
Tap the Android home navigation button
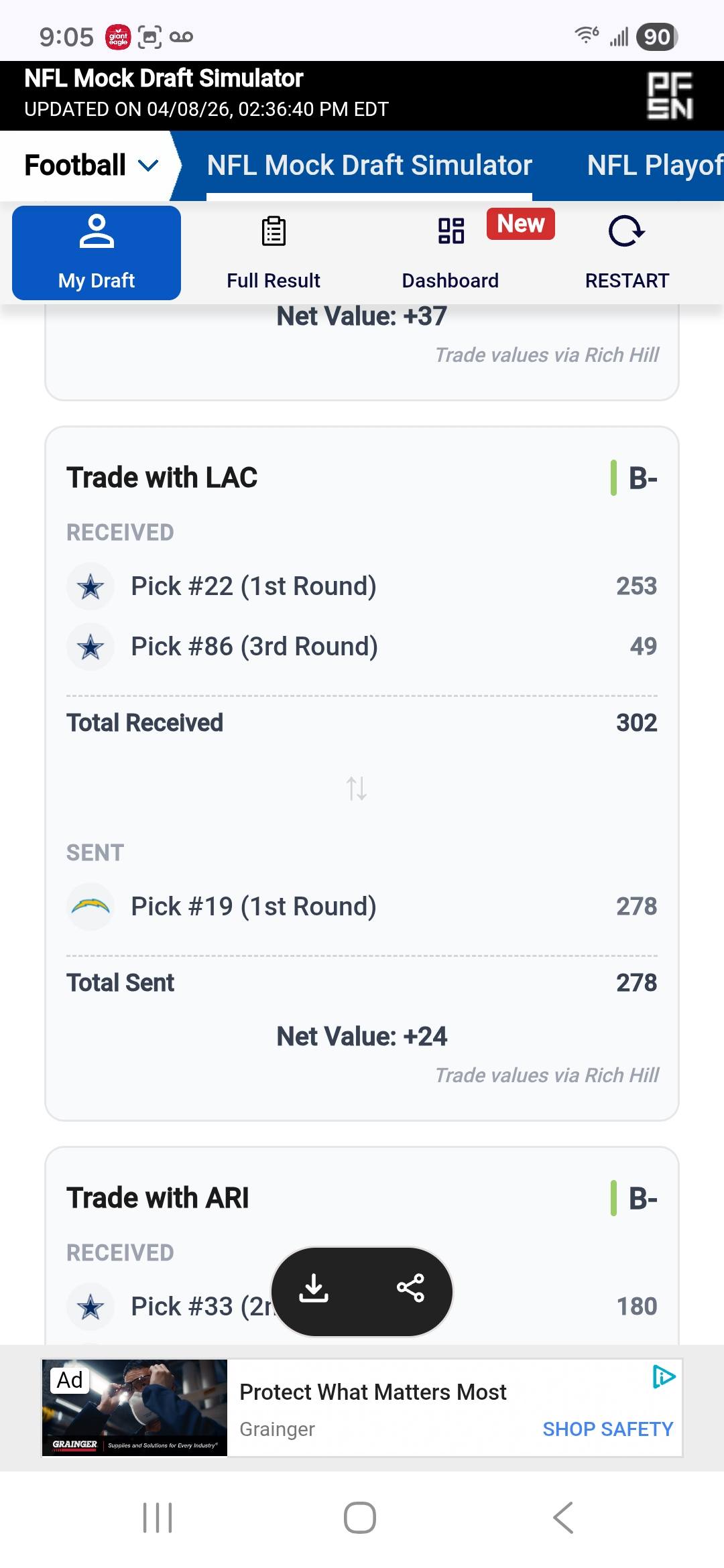click(360, 1518)
